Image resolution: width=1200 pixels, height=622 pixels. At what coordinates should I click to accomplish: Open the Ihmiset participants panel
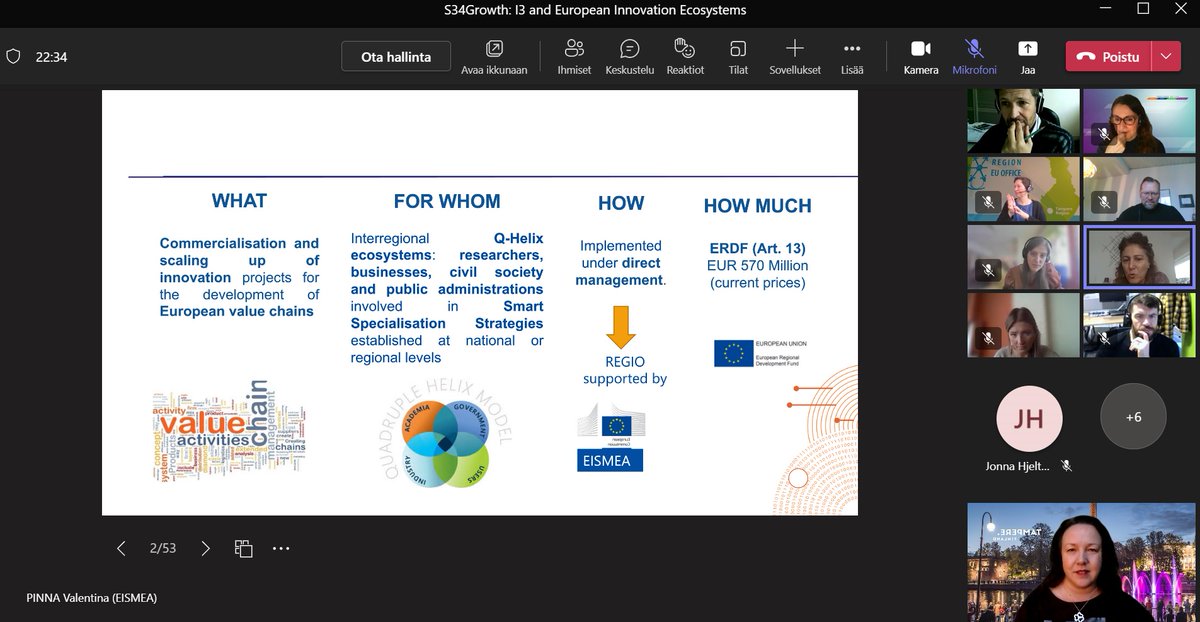574,57
